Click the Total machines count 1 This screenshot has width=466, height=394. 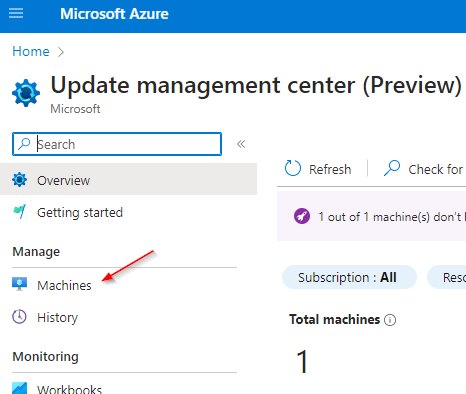click(x=303, y=362)
